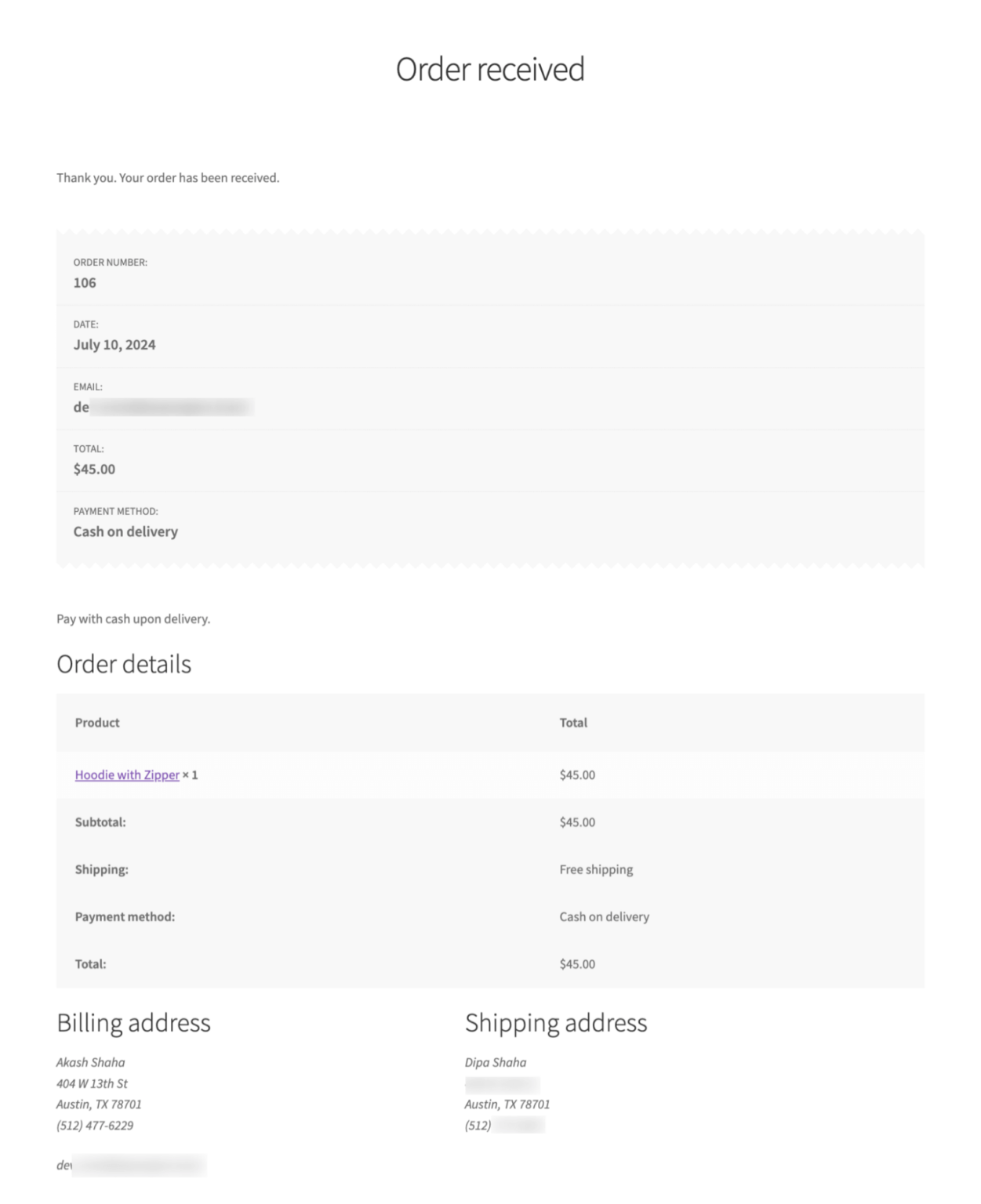The height and width of the screenshot is (1204, 981).
Task: Click the Shipping address heading
Action: 556,1023
